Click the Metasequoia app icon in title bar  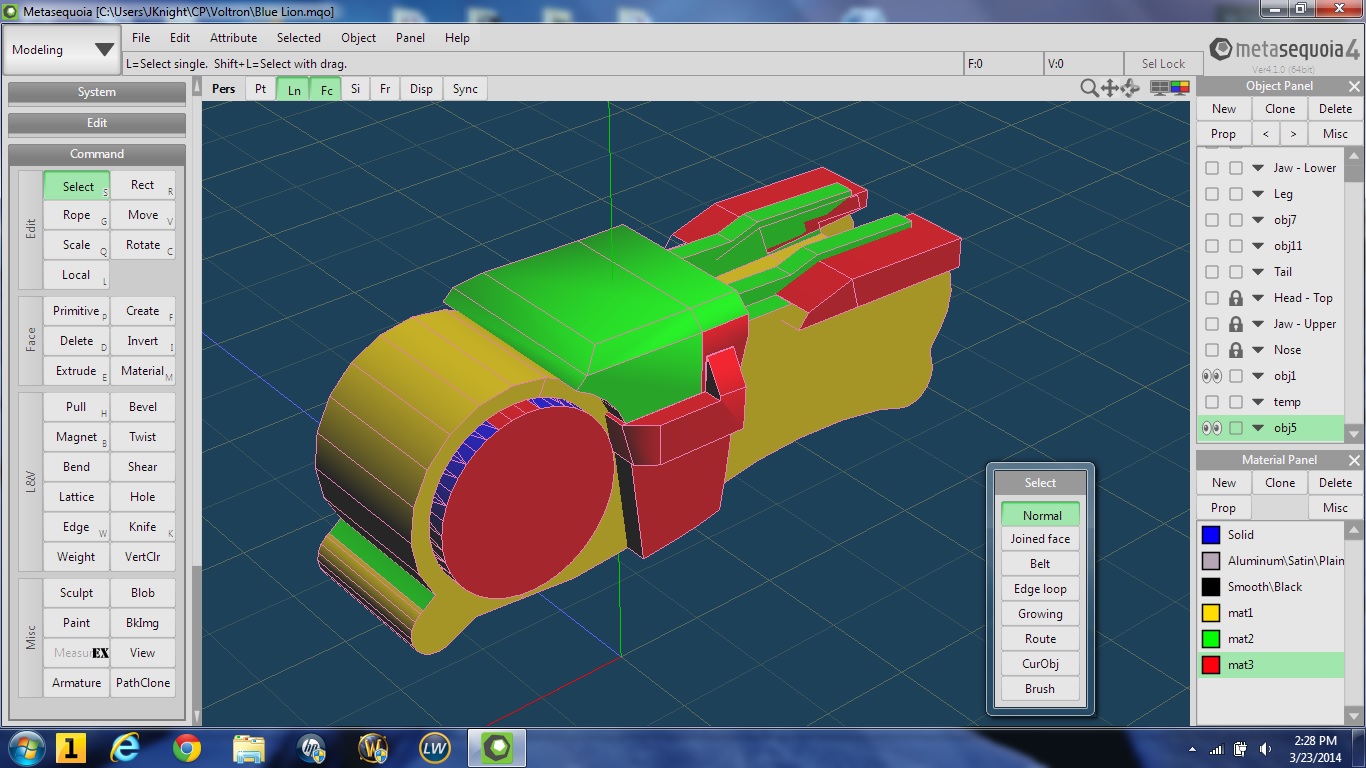click(10, 11)
